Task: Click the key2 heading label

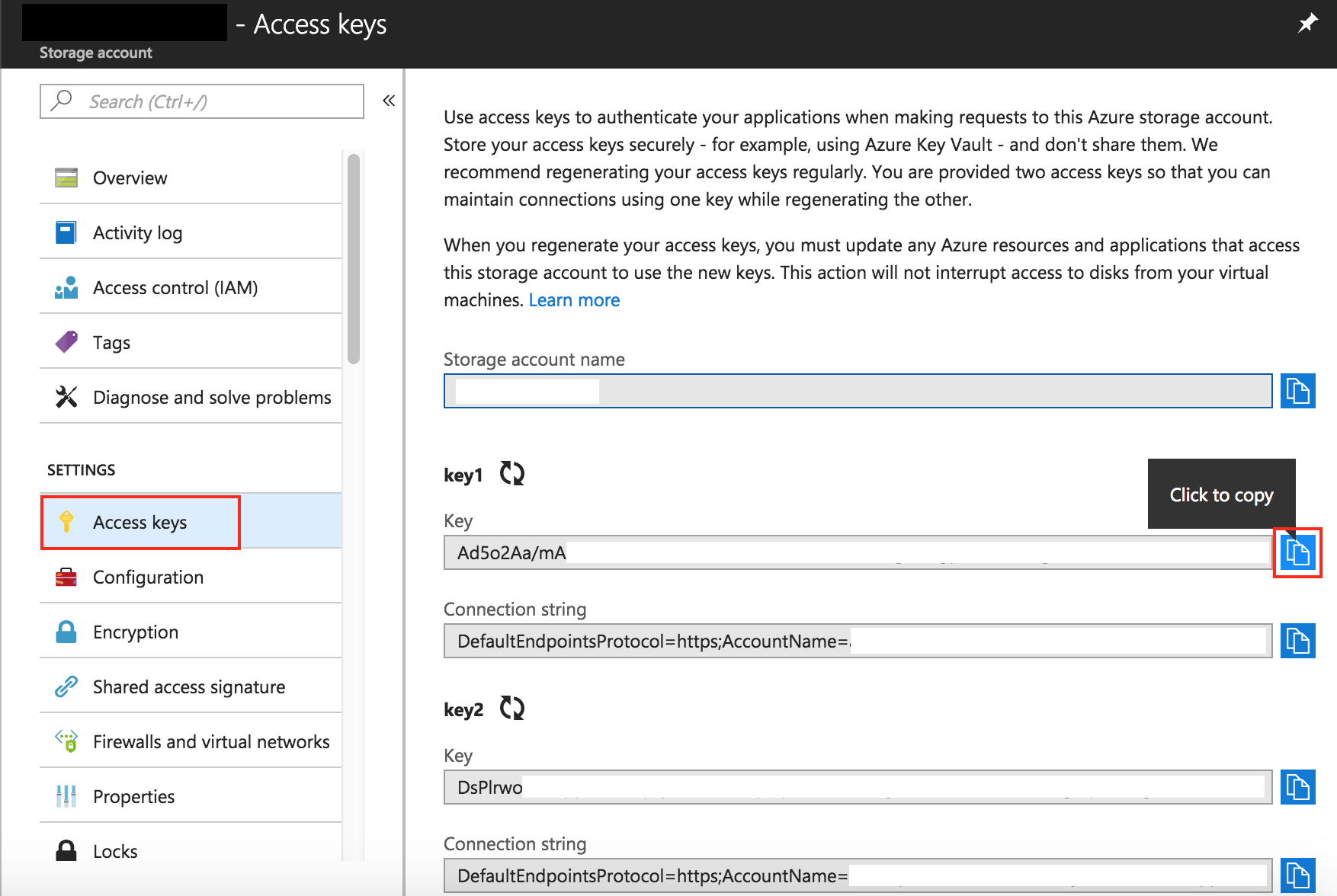Action: [463, 710]
